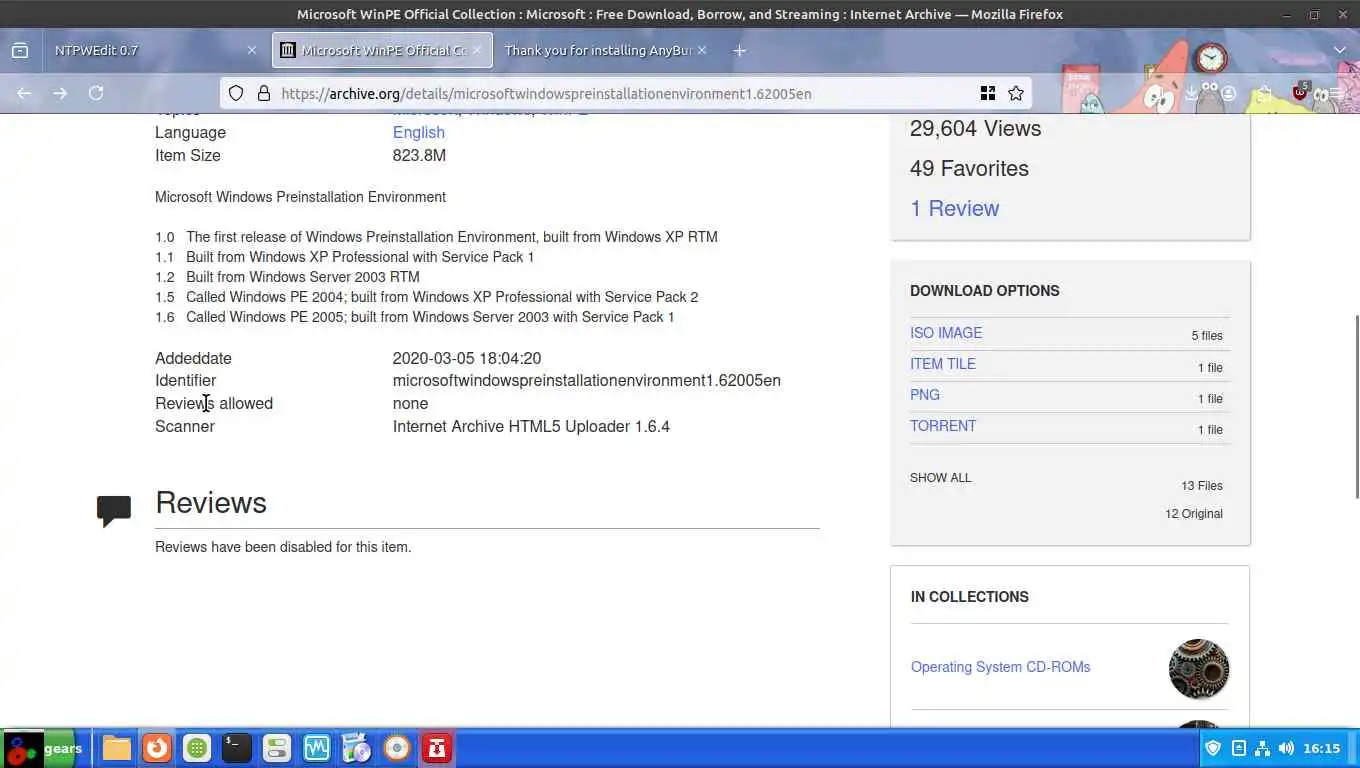Open Firefox from the taskbar
Viewport: 1360px width, 768px height.
[156, 748]
